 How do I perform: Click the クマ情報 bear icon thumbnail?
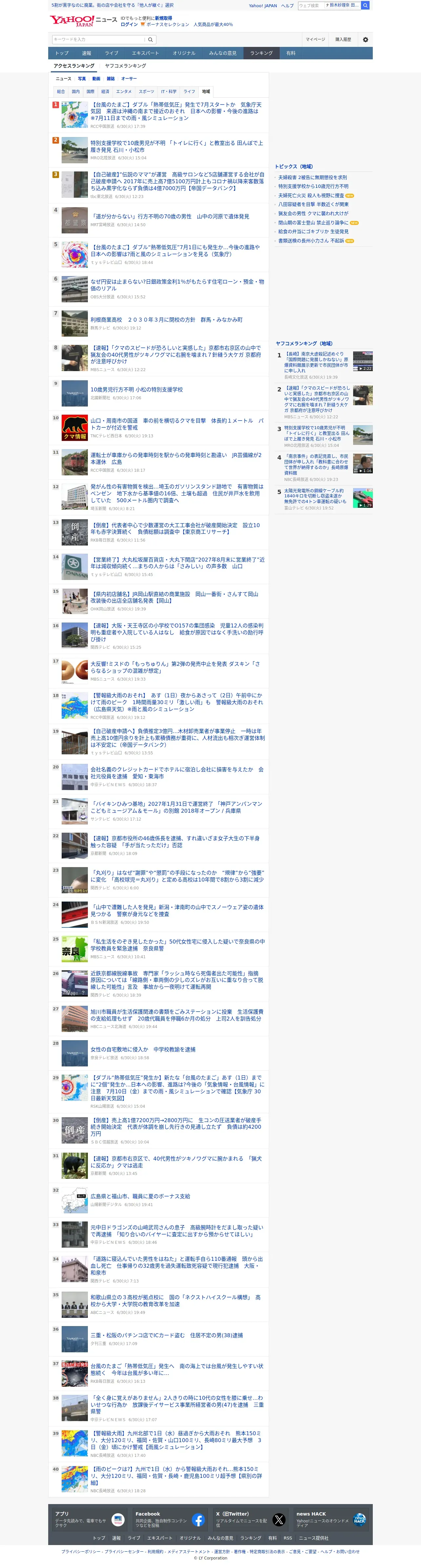(74, 428)
